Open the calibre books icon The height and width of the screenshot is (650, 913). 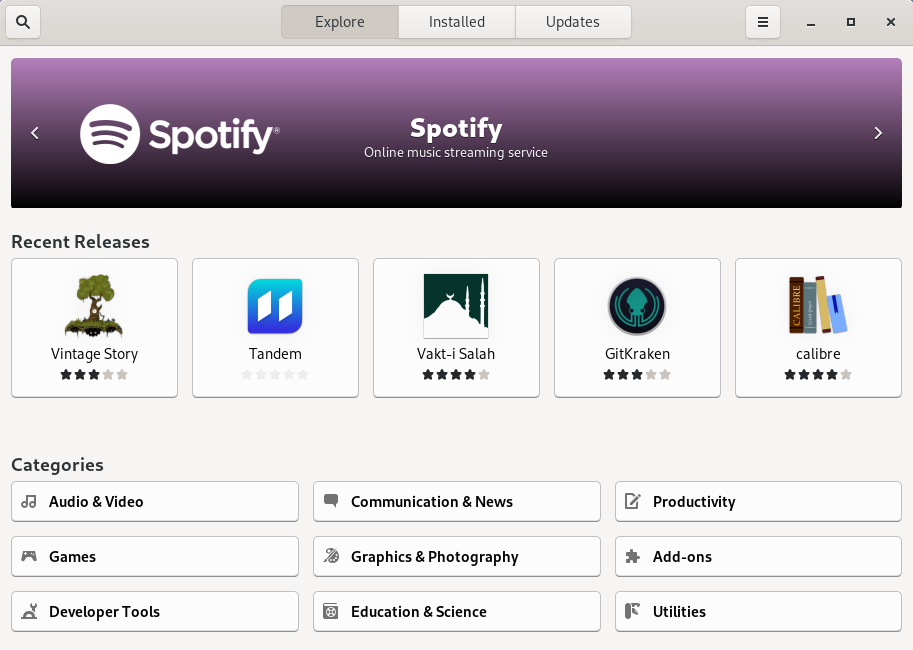818,306
